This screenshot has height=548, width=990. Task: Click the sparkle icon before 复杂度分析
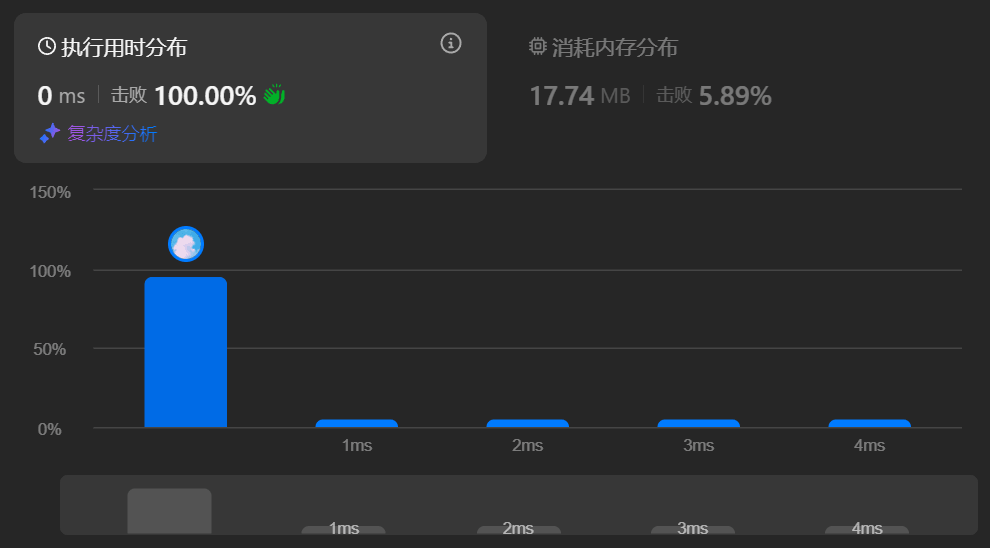point(50,133)
